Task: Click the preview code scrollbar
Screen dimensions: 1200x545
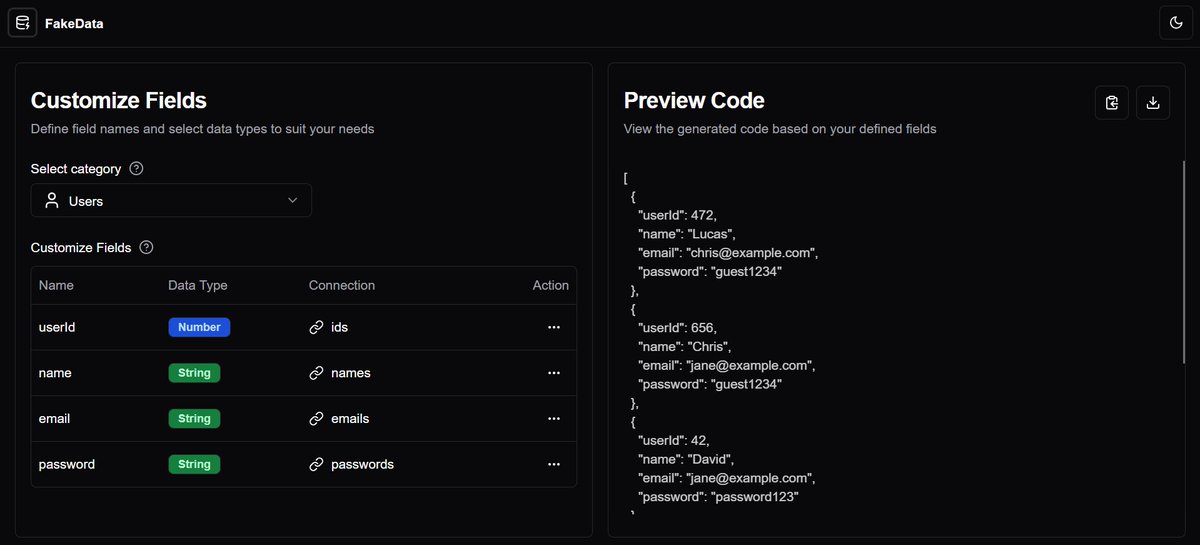Action: [x=1185, y=261]
